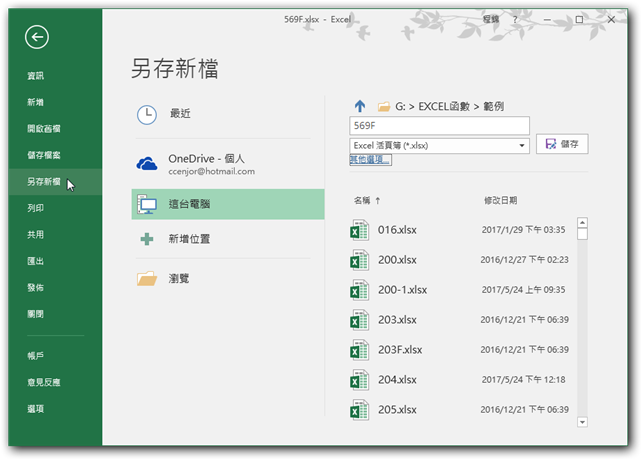The height and width of the screenshot is (460, 642).
Task: Click the clock icon for recent locations
Action: click(147, 115)
